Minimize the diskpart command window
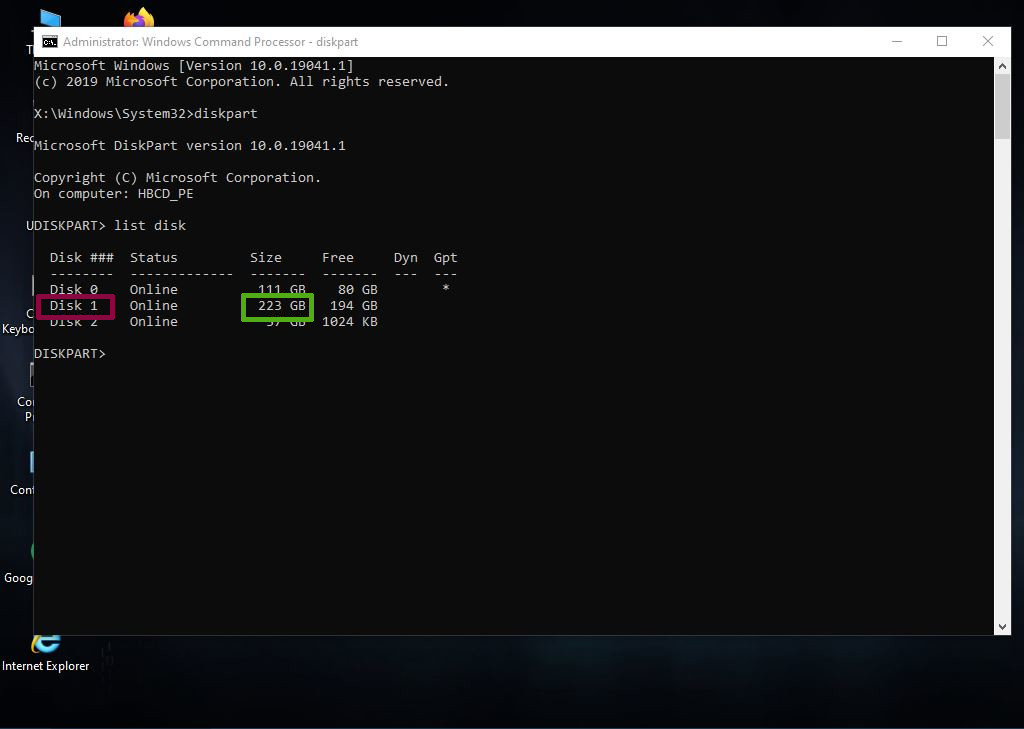 [x=895, y=42]
